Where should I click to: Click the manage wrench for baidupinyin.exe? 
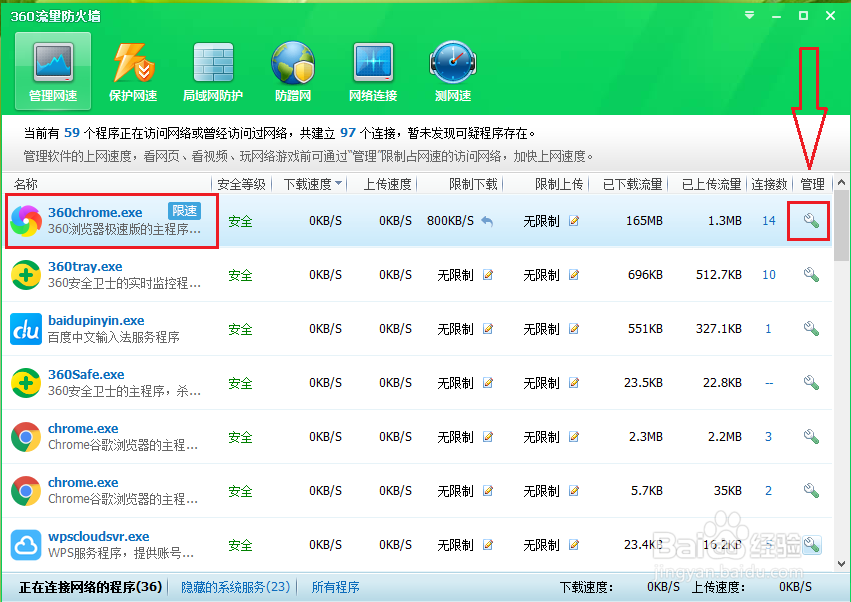point(811,328)
